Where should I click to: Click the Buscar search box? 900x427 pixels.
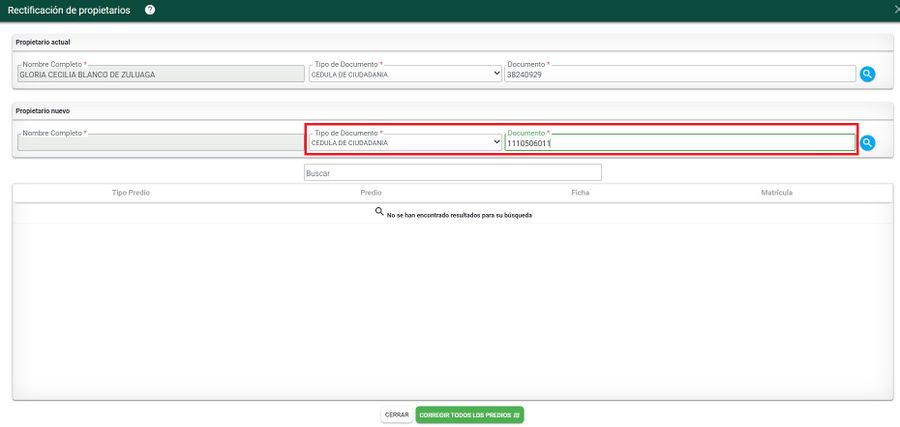point(452,173)
